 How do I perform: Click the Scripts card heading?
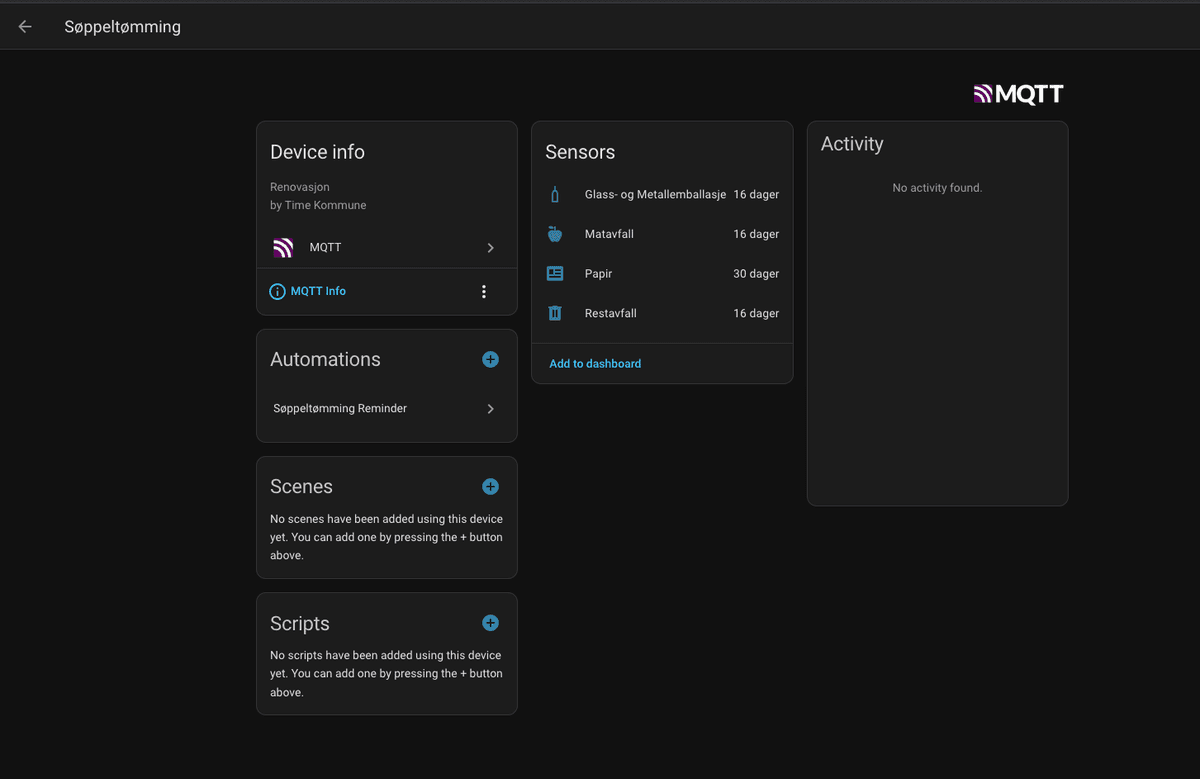(x=299, y=623)
